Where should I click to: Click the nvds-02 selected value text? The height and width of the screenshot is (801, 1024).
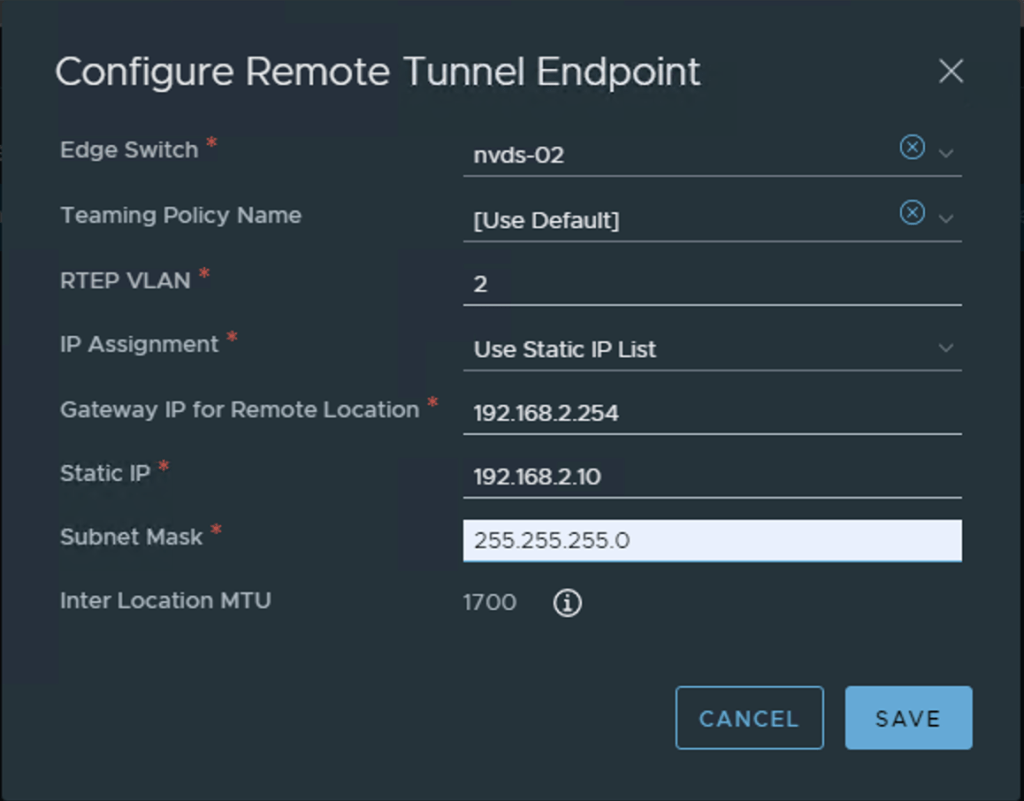(x=518, y=155)
